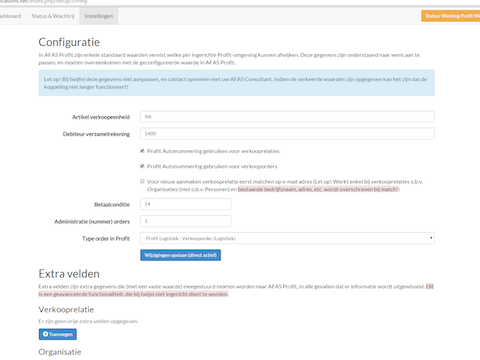The image size is (480, 360).
Task: Click the Administratie (nummer) orders field
Action: 186,221
